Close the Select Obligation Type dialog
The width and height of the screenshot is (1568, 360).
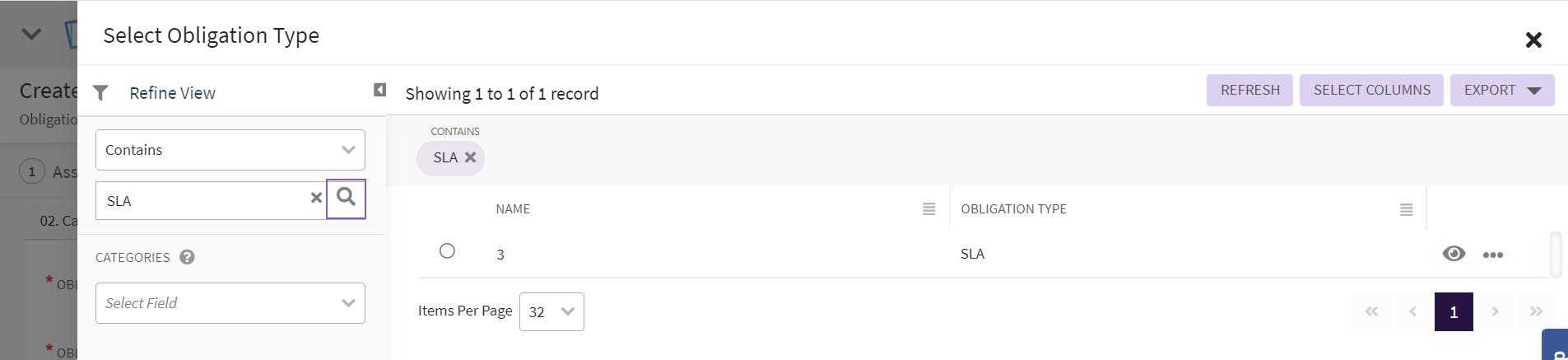(1533, 40)
